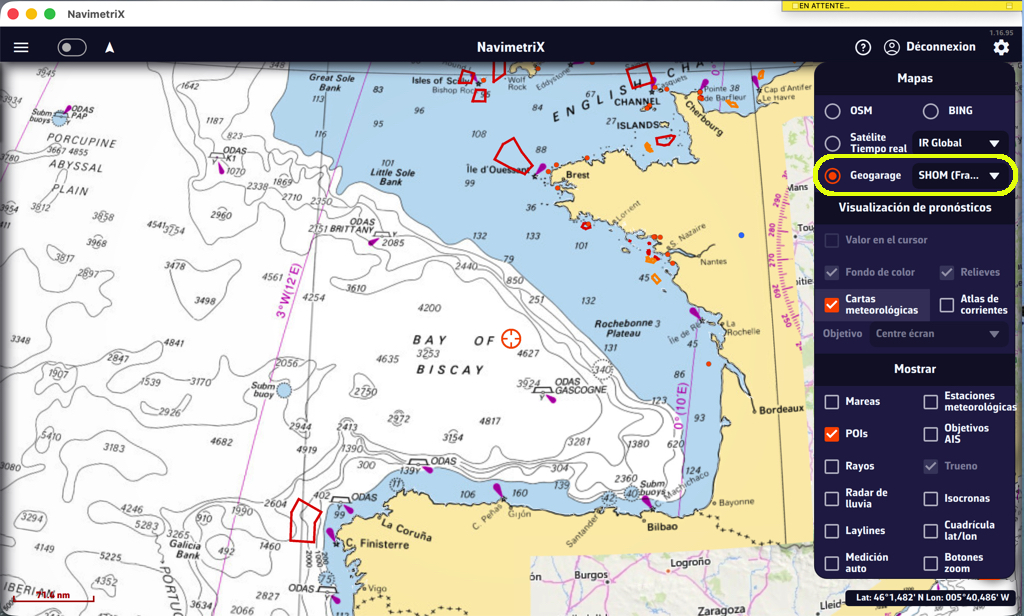Enable Atlas de corrientes checkbox
1024x616 pixels.
coord(946,304)
